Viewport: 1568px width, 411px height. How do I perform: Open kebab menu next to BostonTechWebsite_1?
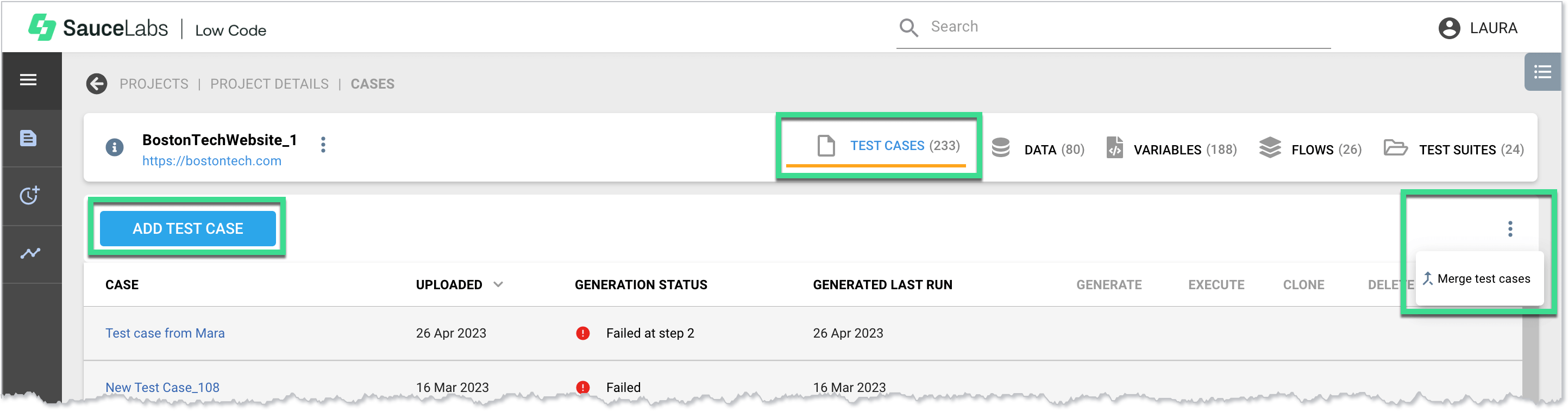[x=323, y=145]
